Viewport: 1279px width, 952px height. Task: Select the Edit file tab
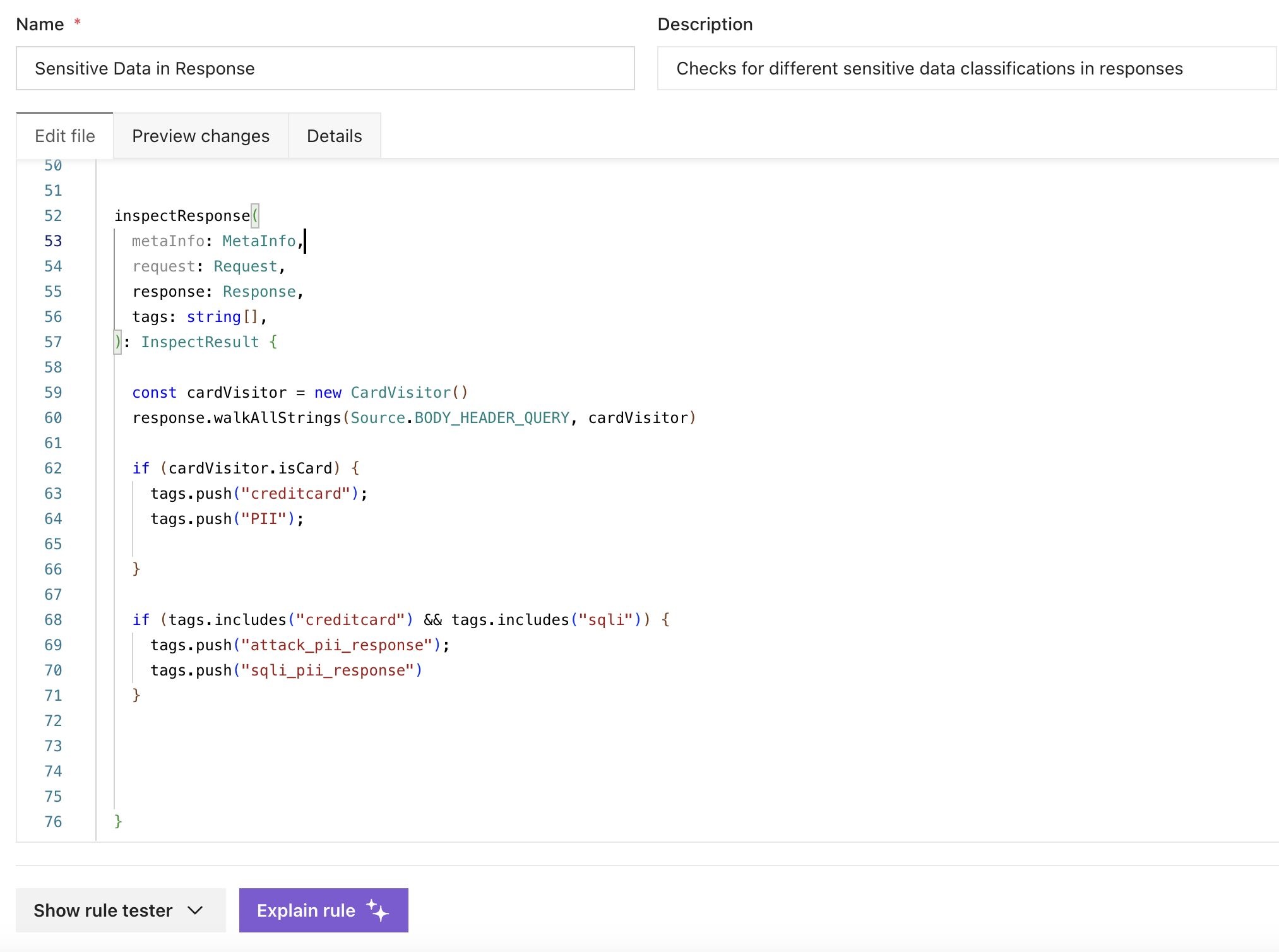pyautogui.click(x=64, y=136)
